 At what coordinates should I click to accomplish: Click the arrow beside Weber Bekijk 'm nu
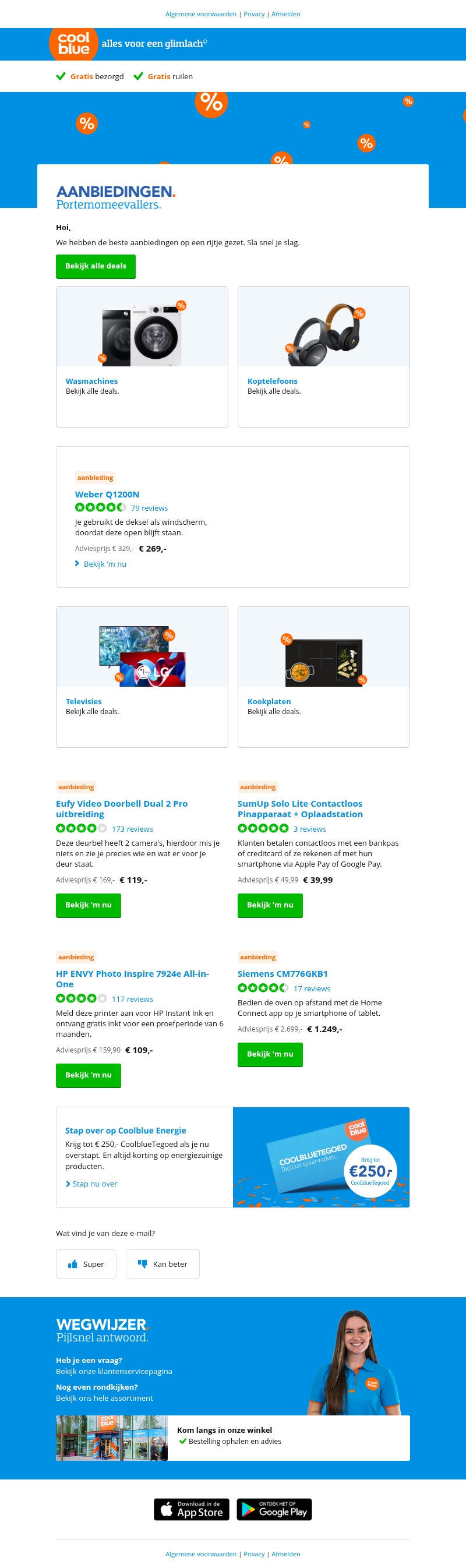point(77,564)
